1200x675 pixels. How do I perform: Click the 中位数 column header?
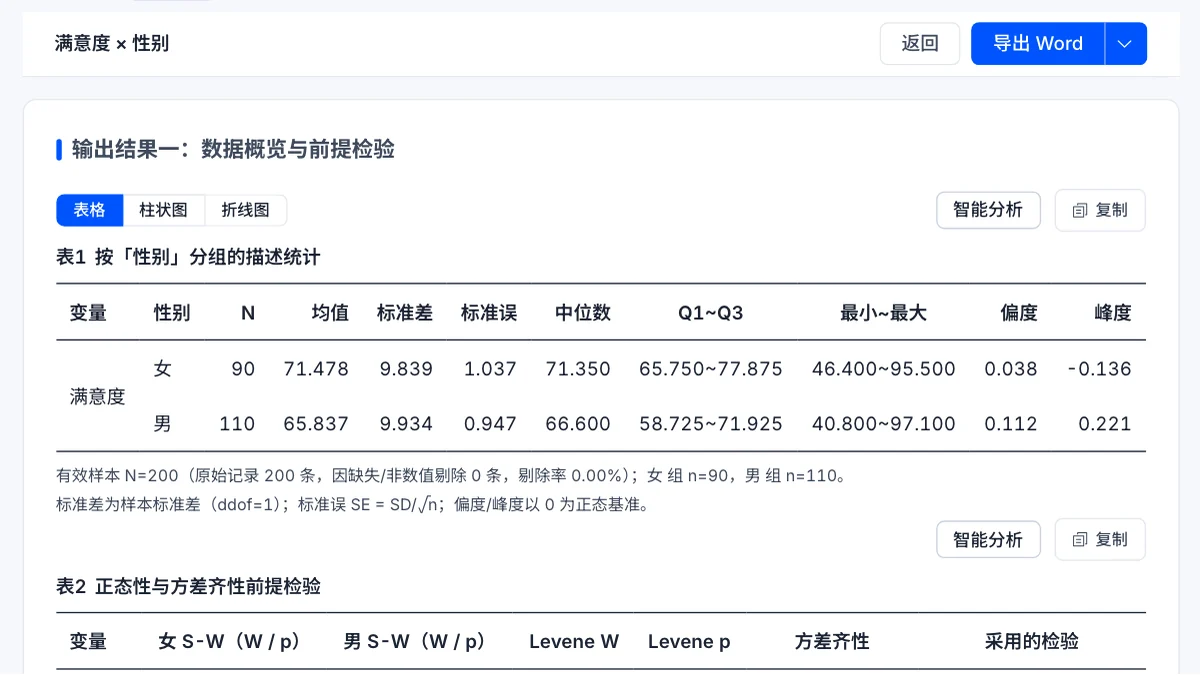[583, 313]
